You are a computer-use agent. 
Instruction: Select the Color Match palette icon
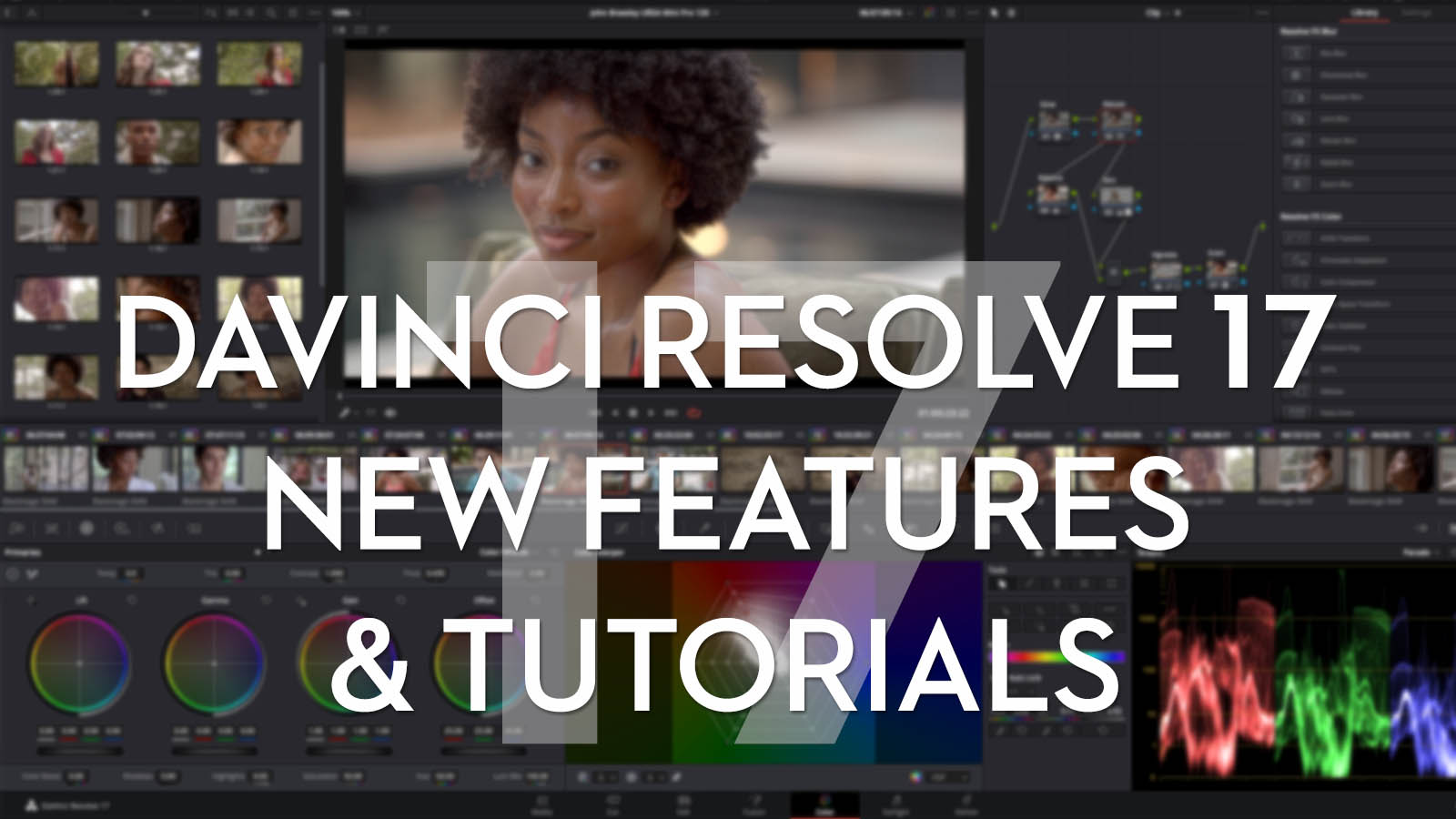pyautogui.click(x=52, y=528)
